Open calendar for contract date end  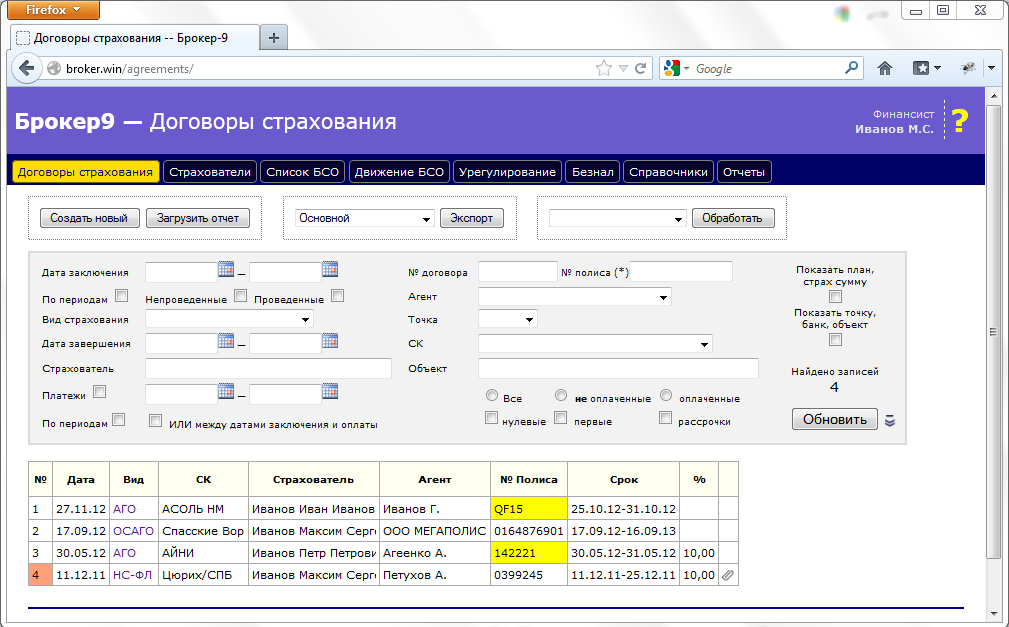coord(330,270)
